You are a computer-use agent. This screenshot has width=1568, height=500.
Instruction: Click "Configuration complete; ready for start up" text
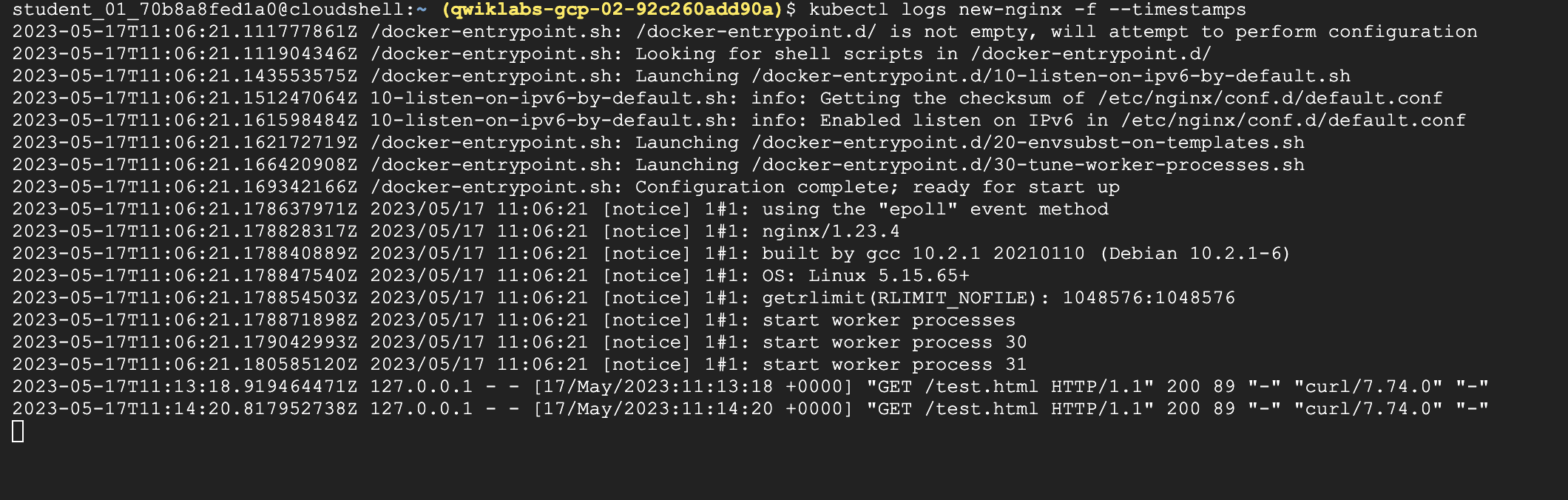tap(877, 187)
